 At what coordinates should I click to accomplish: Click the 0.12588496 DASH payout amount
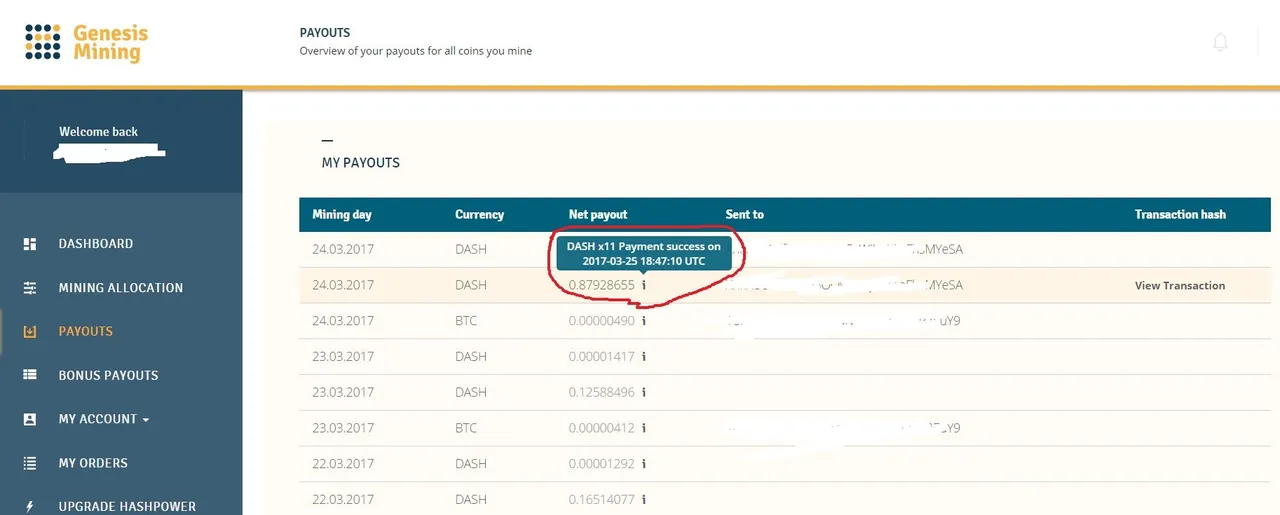tap(602, 392)
